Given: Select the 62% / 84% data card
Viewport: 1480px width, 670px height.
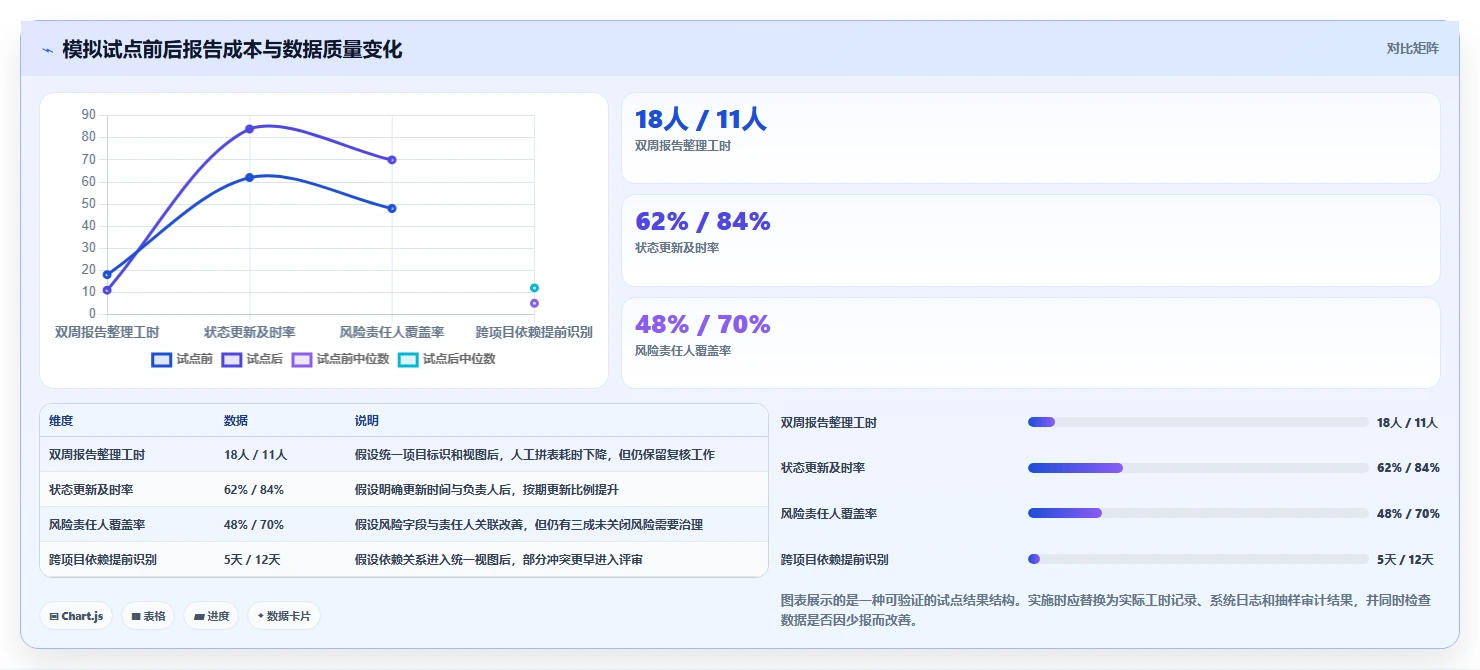Looking at the screenshot, I should 1031,240.
